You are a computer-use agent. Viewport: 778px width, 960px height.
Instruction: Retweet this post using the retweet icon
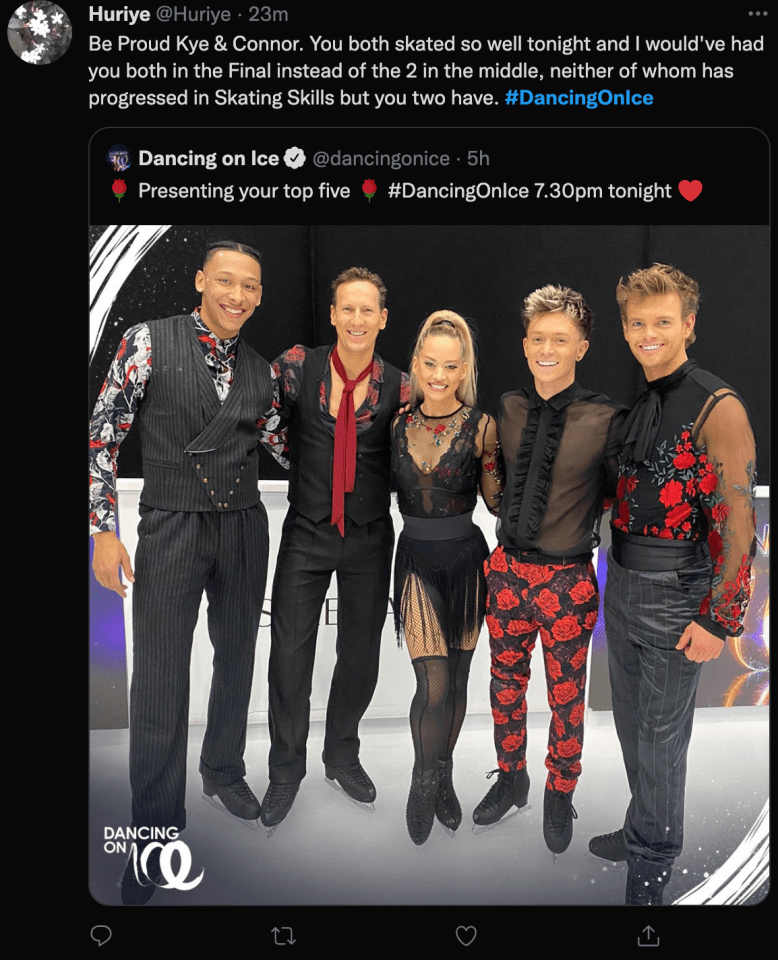(283, 936)
